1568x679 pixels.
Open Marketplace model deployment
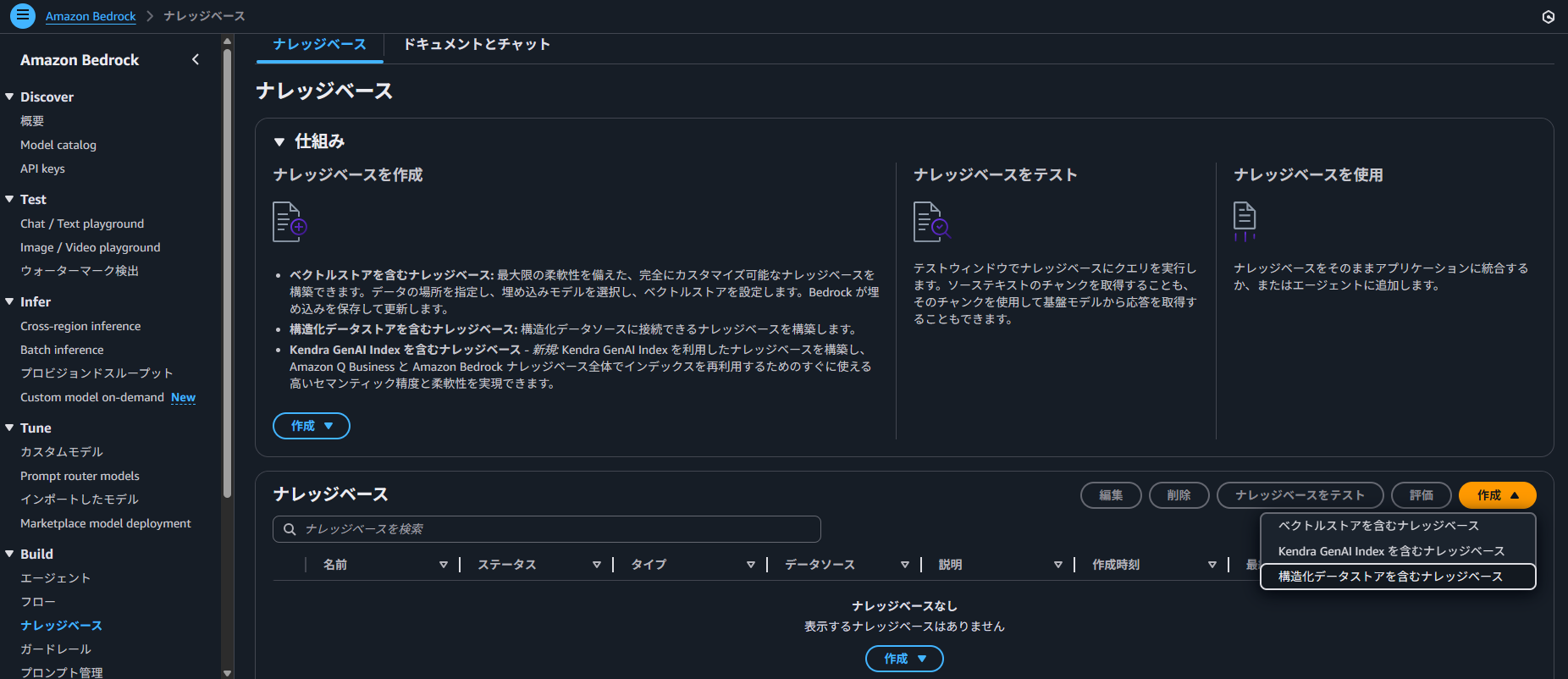(106, 523)
